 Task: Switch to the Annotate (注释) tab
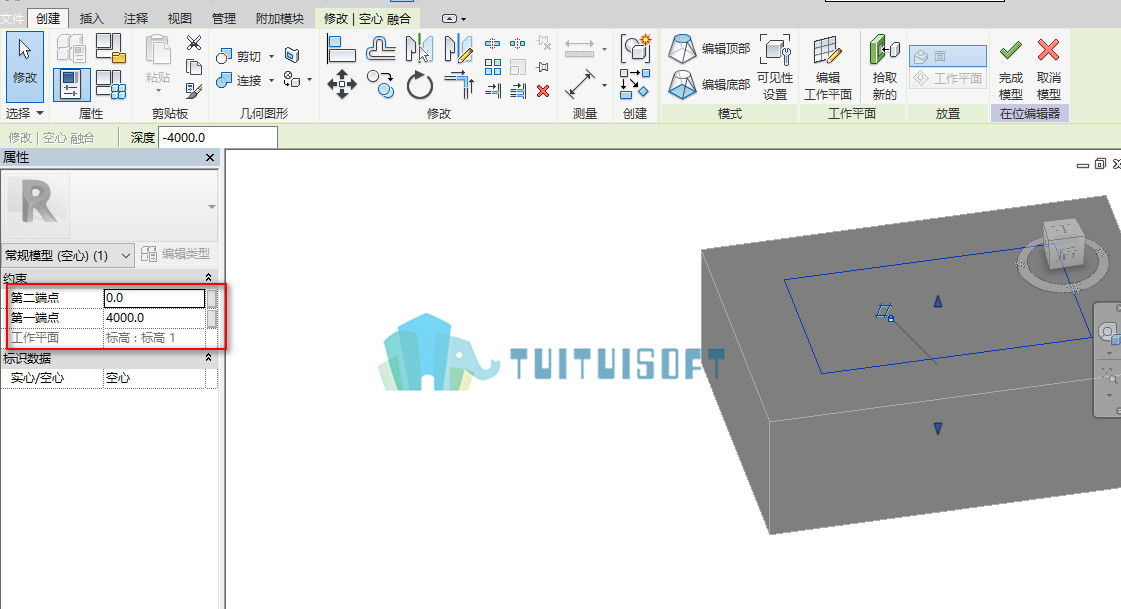(x=135, y=19)
